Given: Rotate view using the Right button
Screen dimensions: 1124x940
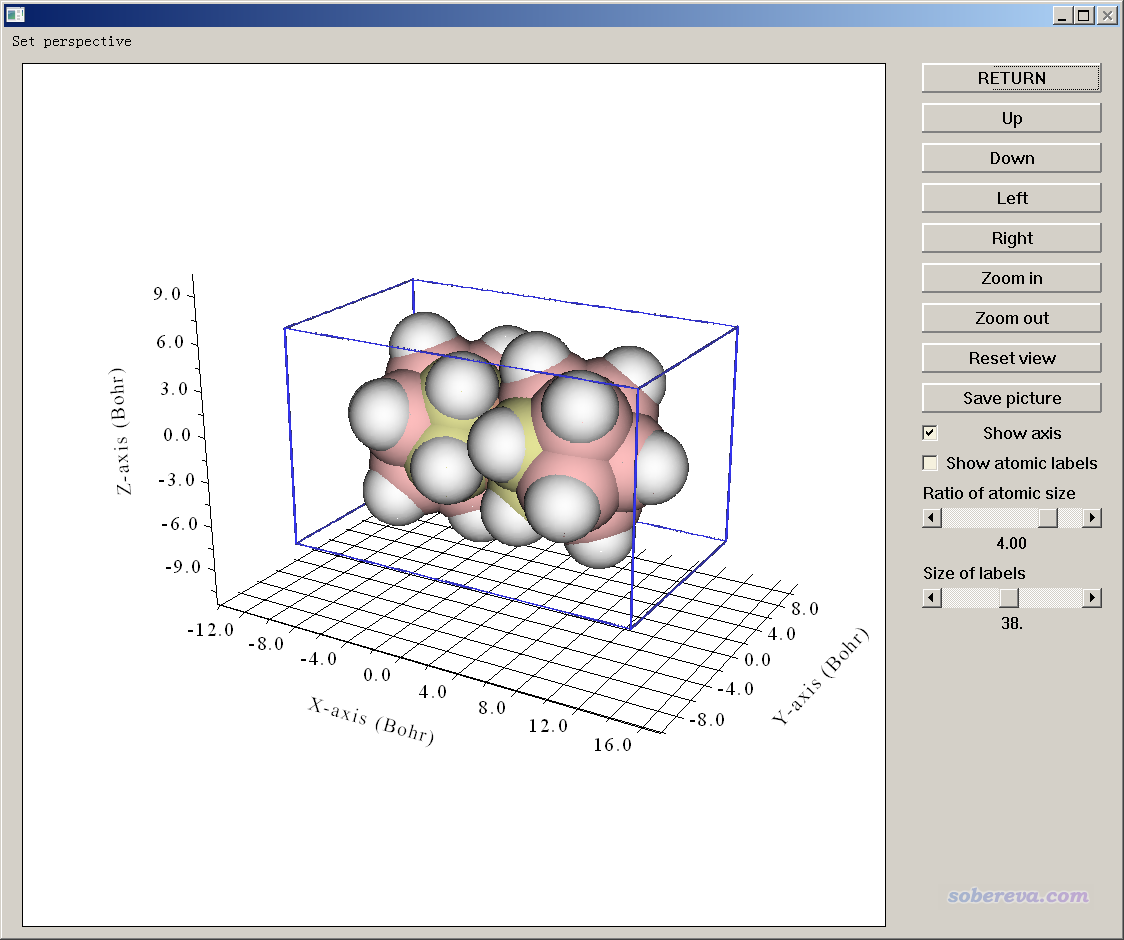Looking at the screenshot, I should tap(1011, 238).
